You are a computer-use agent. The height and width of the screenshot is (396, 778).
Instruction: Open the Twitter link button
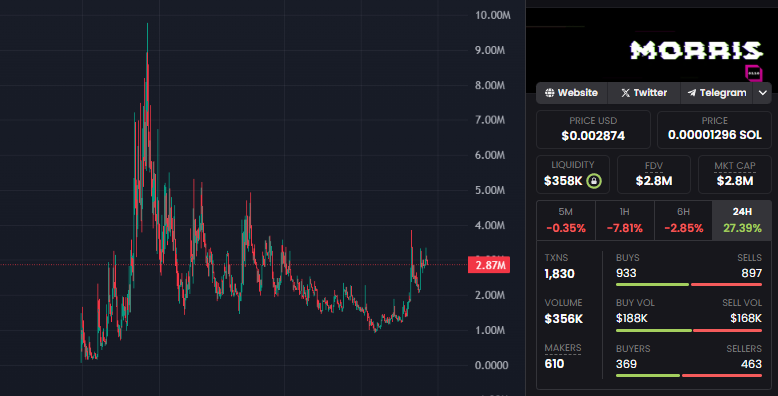644,93
